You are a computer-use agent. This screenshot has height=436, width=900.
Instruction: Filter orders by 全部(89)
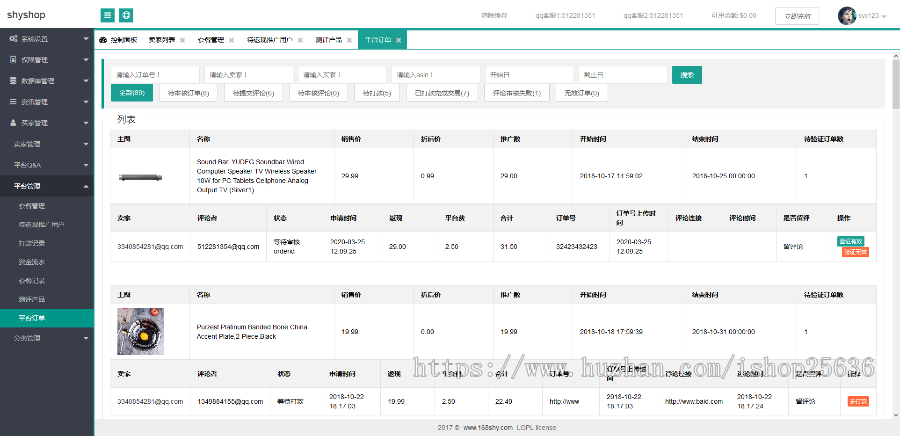(132, 93)
